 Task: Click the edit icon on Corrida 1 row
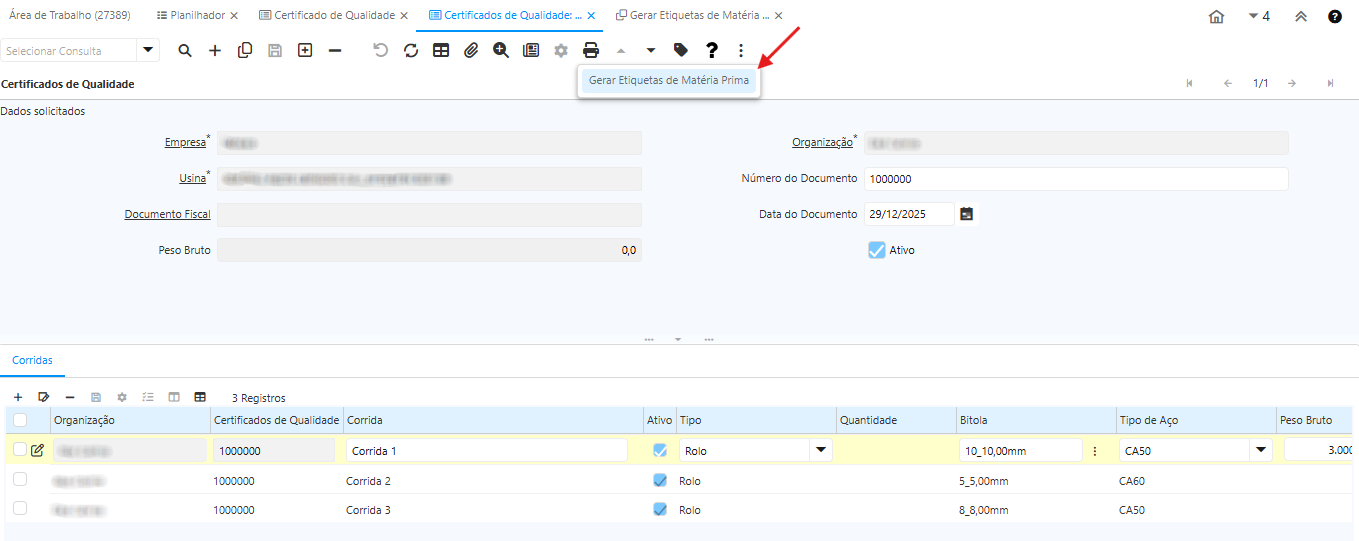[x=37, y=451]
